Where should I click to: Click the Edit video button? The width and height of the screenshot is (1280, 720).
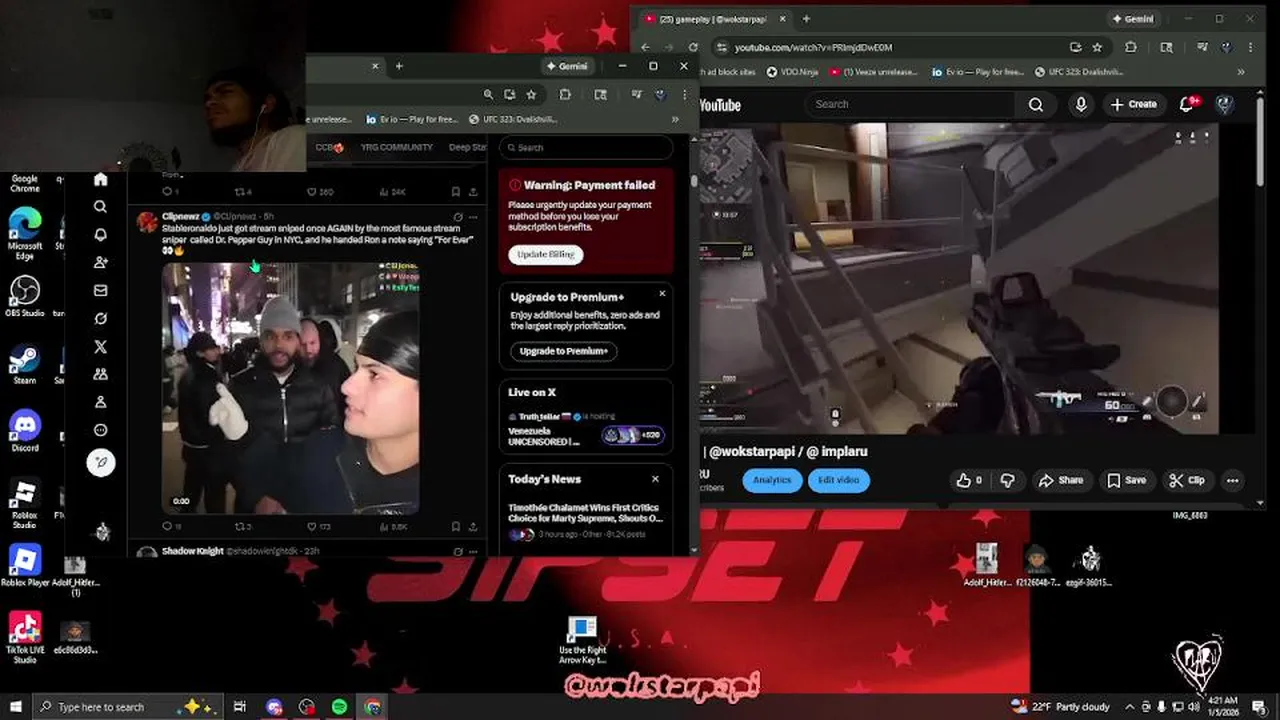[x=838, y=480]
